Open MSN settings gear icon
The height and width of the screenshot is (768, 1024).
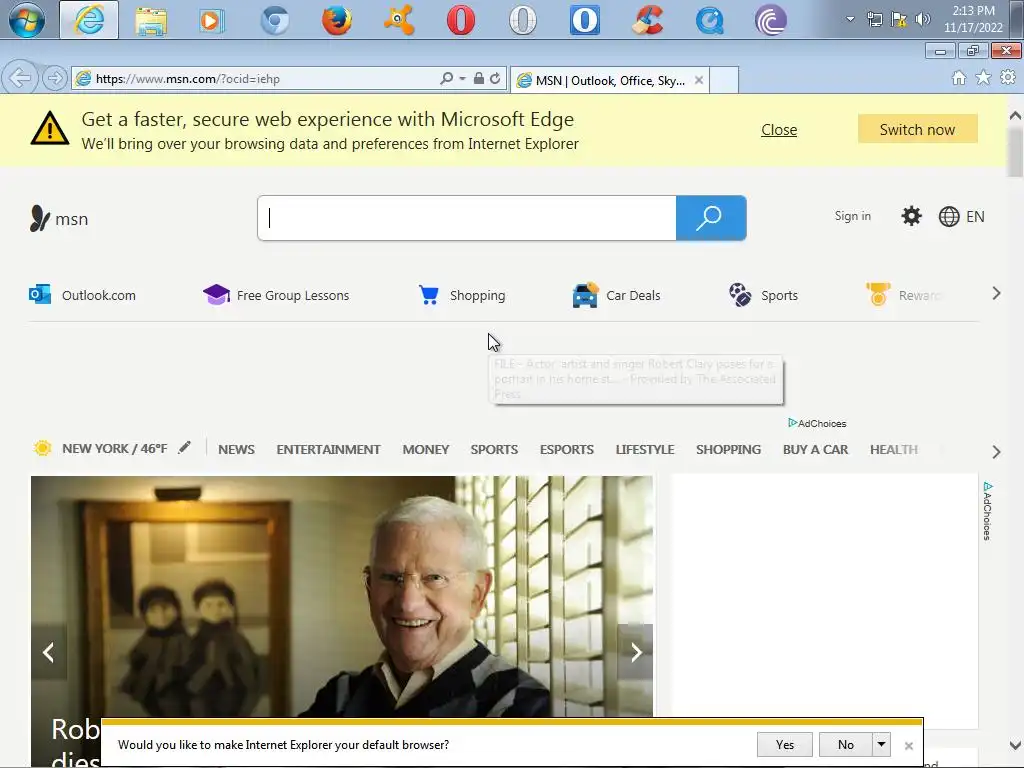[911, 216]
